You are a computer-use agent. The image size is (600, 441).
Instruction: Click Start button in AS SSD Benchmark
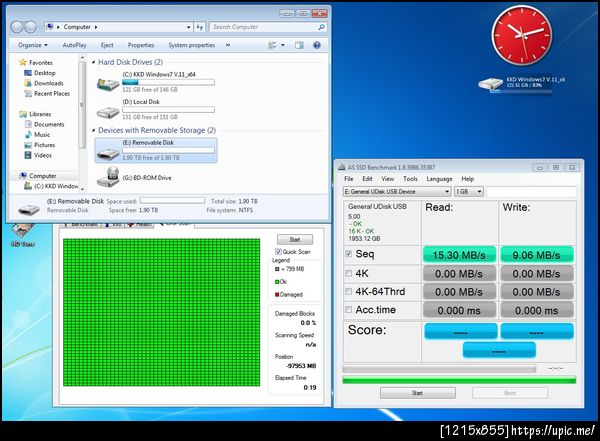point(417,393)
